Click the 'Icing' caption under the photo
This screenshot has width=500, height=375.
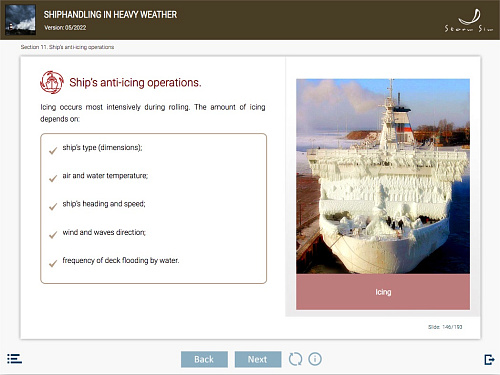(x=383, y=292)
